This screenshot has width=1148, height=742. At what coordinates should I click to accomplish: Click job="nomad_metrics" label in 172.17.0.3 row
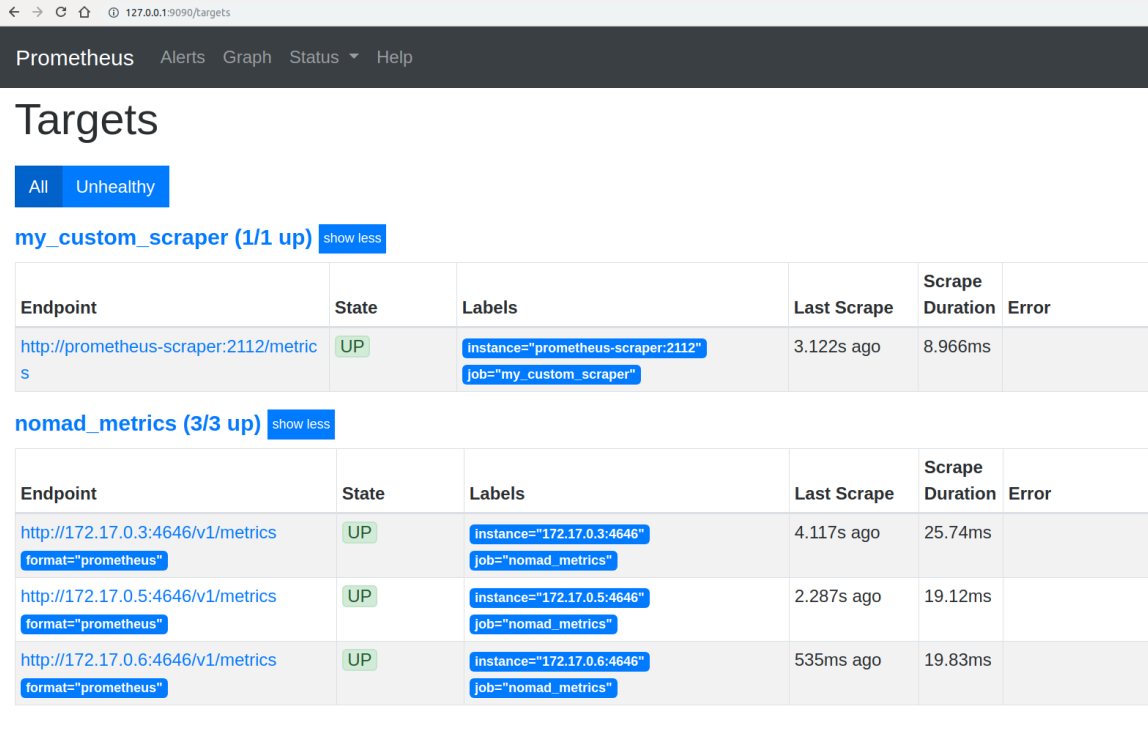543,560
